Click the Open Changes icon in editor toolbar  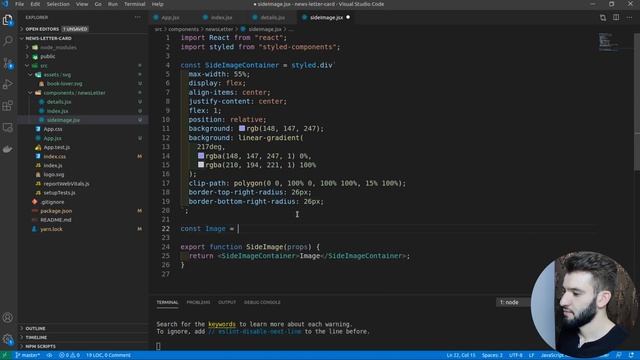coord(603,18)
